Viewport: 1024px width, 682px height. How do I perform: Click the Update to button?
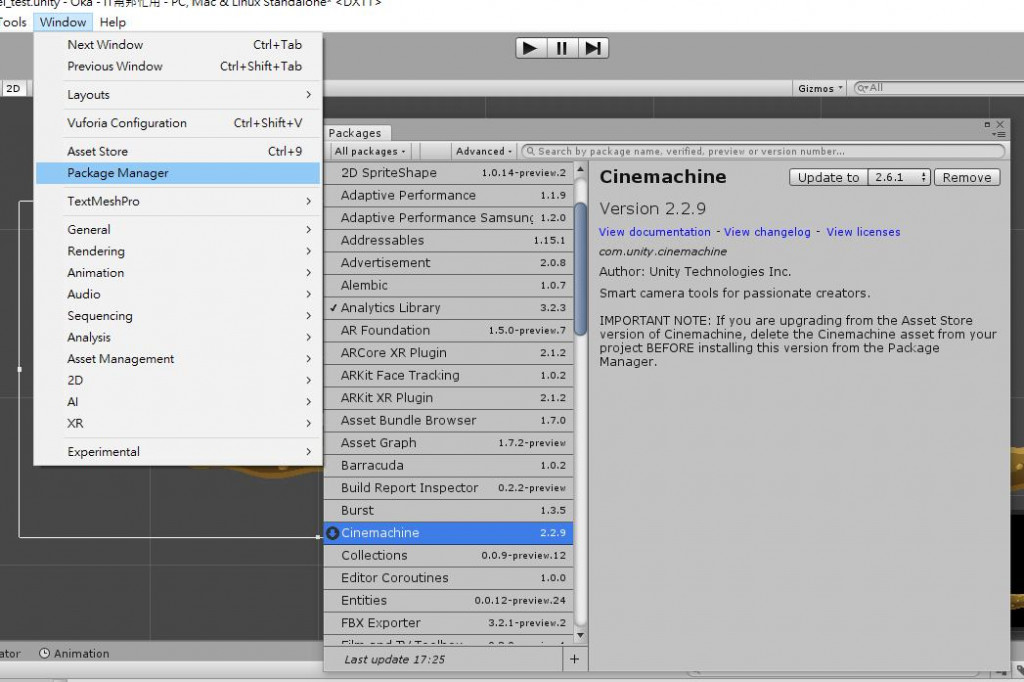tap(828, 177)
